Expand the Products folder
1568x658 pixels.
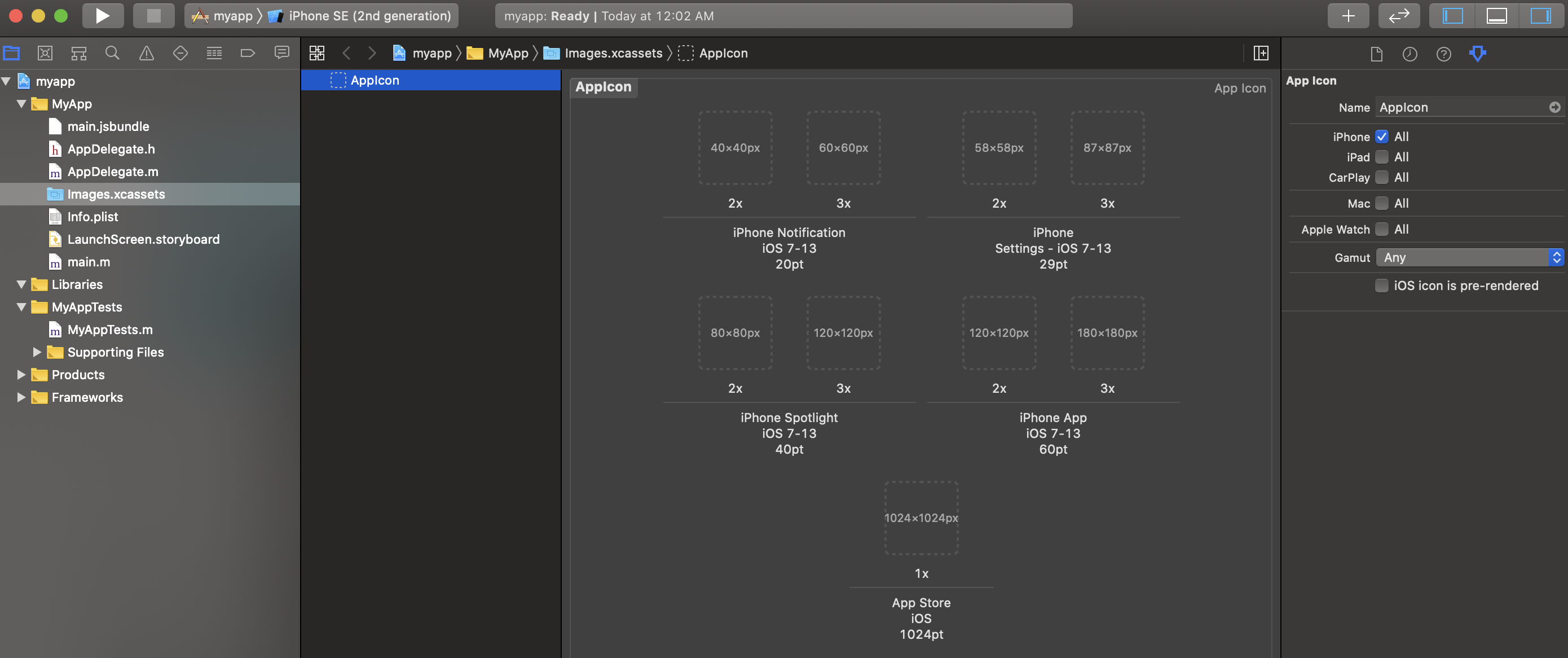click(x=21, y=375)
